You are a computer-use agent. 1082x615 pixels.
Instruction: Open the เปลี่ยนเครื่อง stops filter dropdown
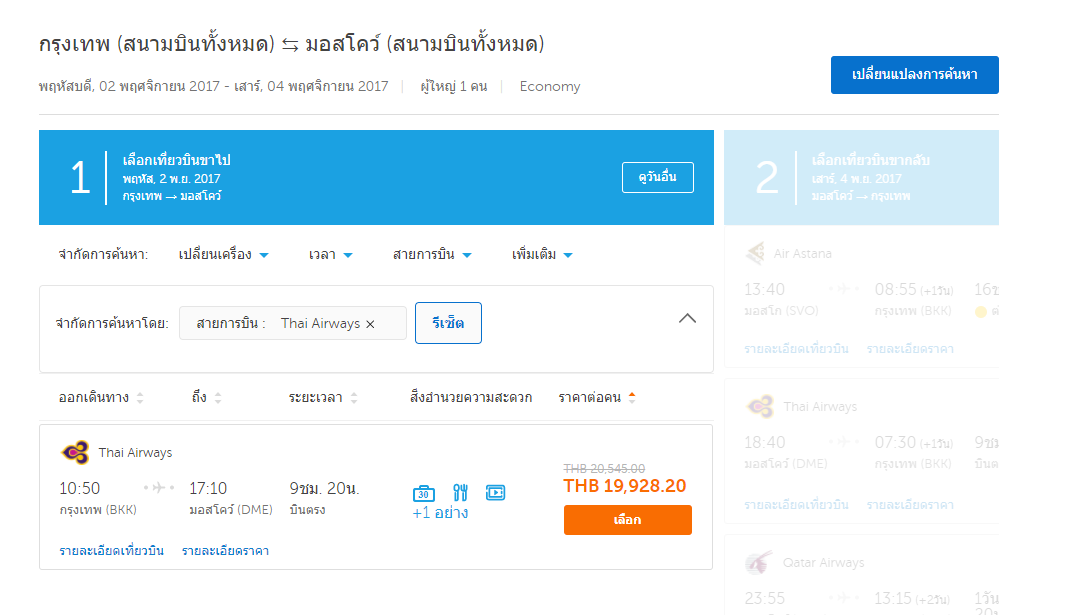[223, 255]
